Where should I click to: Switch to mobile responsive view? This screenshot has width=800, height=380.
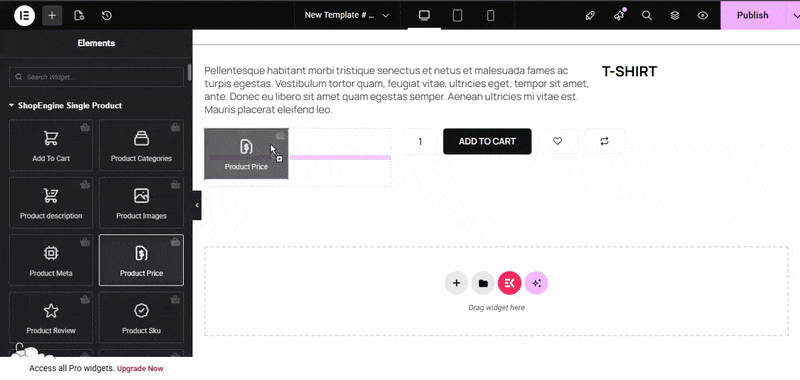point(490,15)
